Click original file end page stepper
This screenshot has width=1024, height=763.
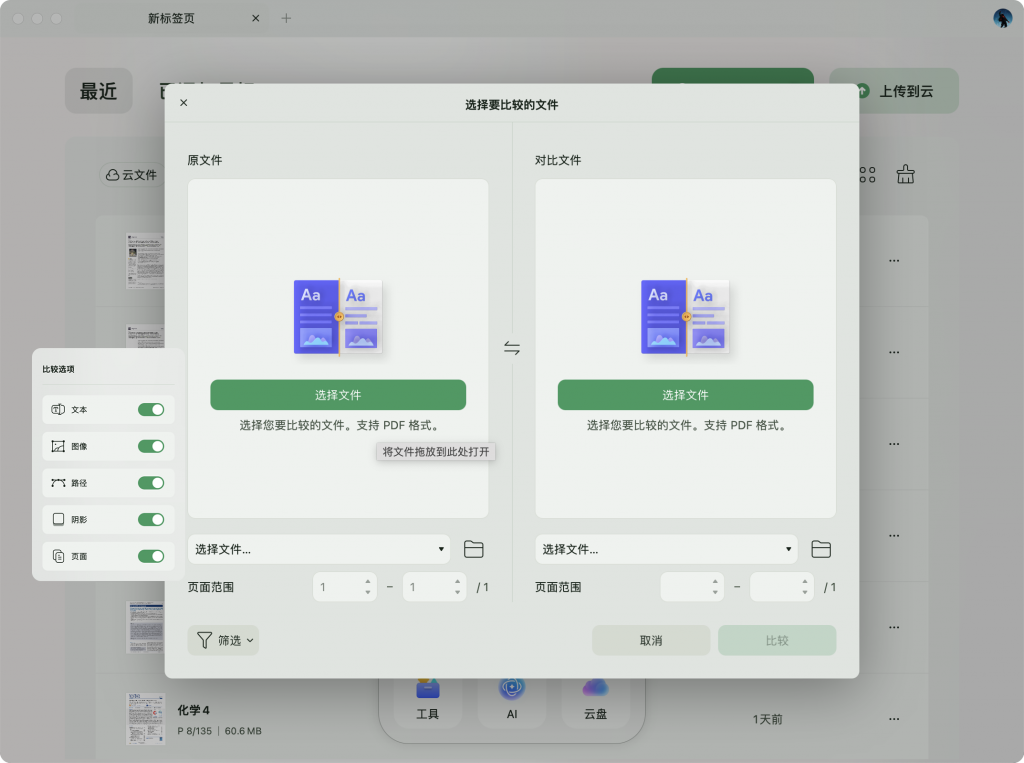click(x=457, y=587)
